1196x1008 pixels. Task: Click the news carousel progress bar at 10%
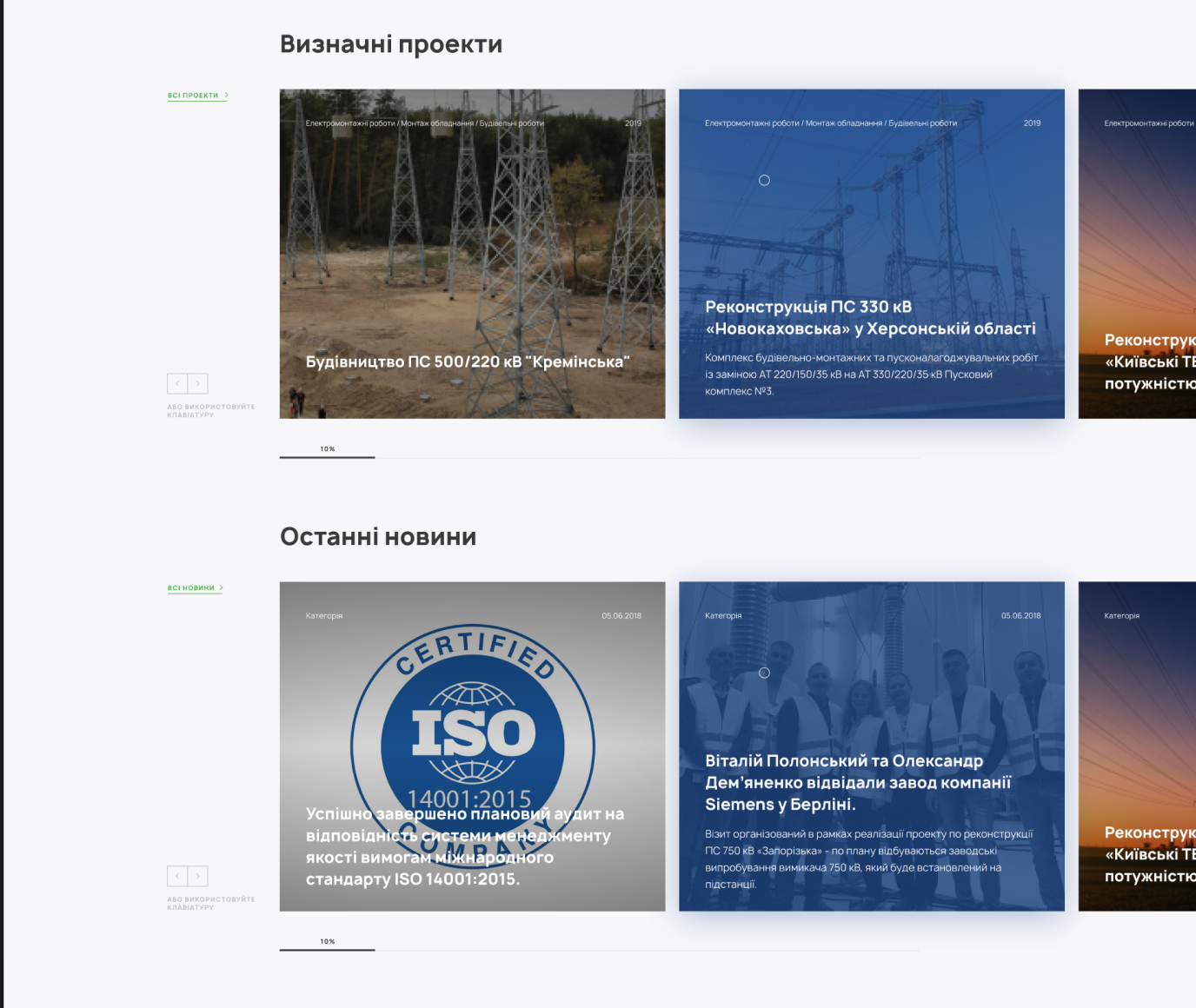pyautogui.click(x=328, y=949)
